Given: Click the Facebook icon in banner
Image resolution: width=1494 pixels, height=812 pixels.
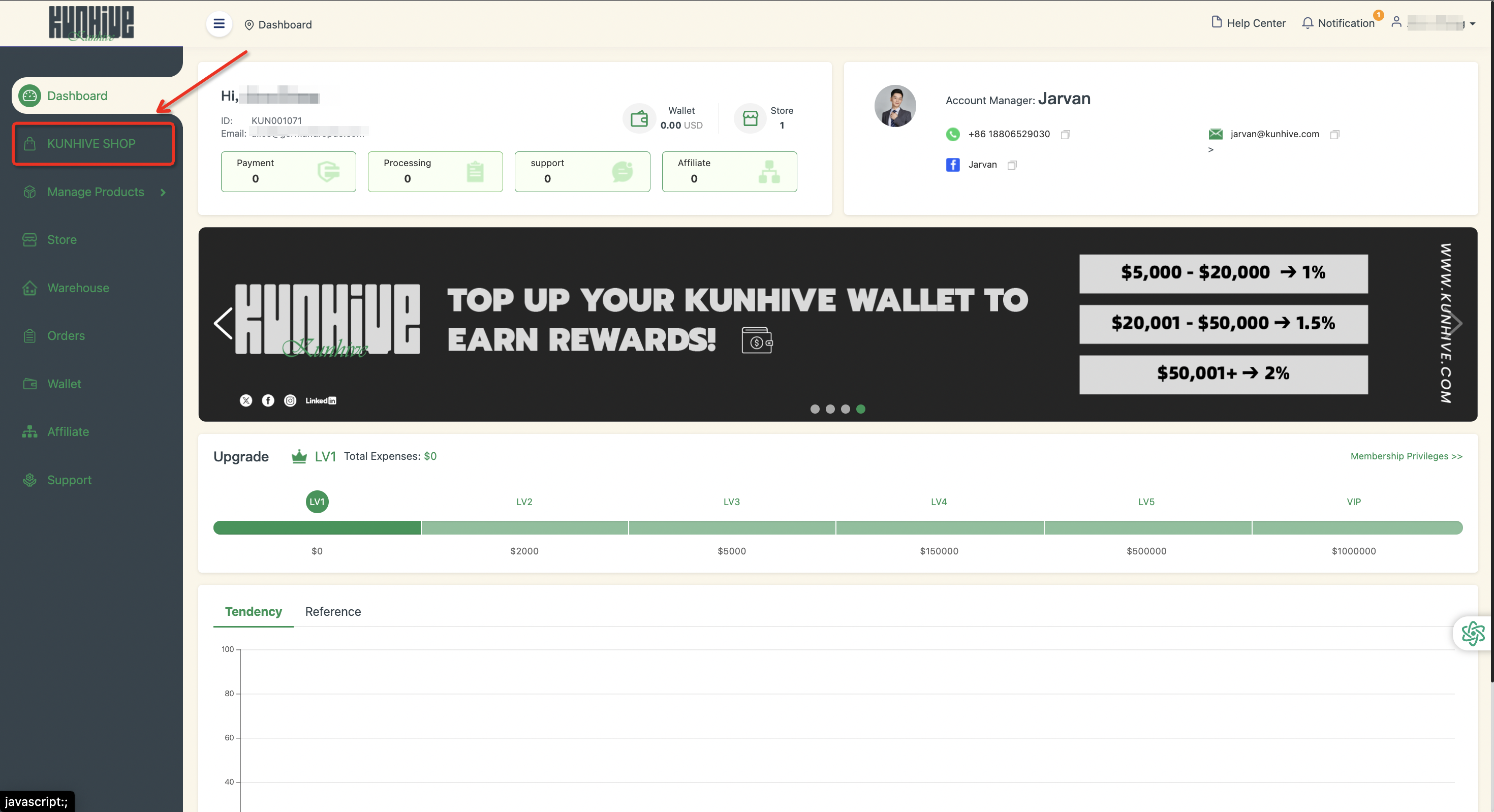Looking at the screenshot, I should [268, 400].
